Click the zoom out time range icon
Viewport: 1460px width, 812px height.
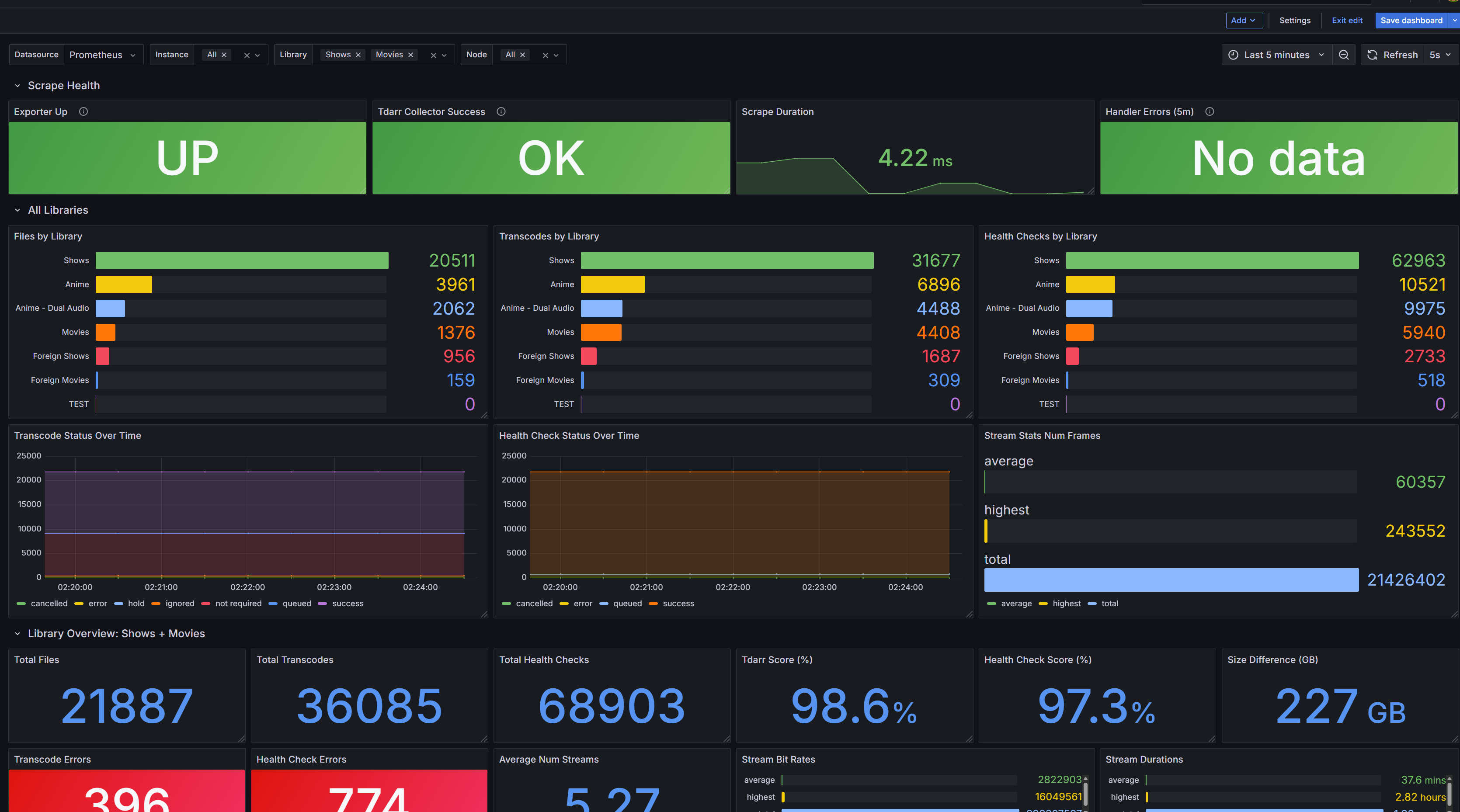coord(1343,55)
